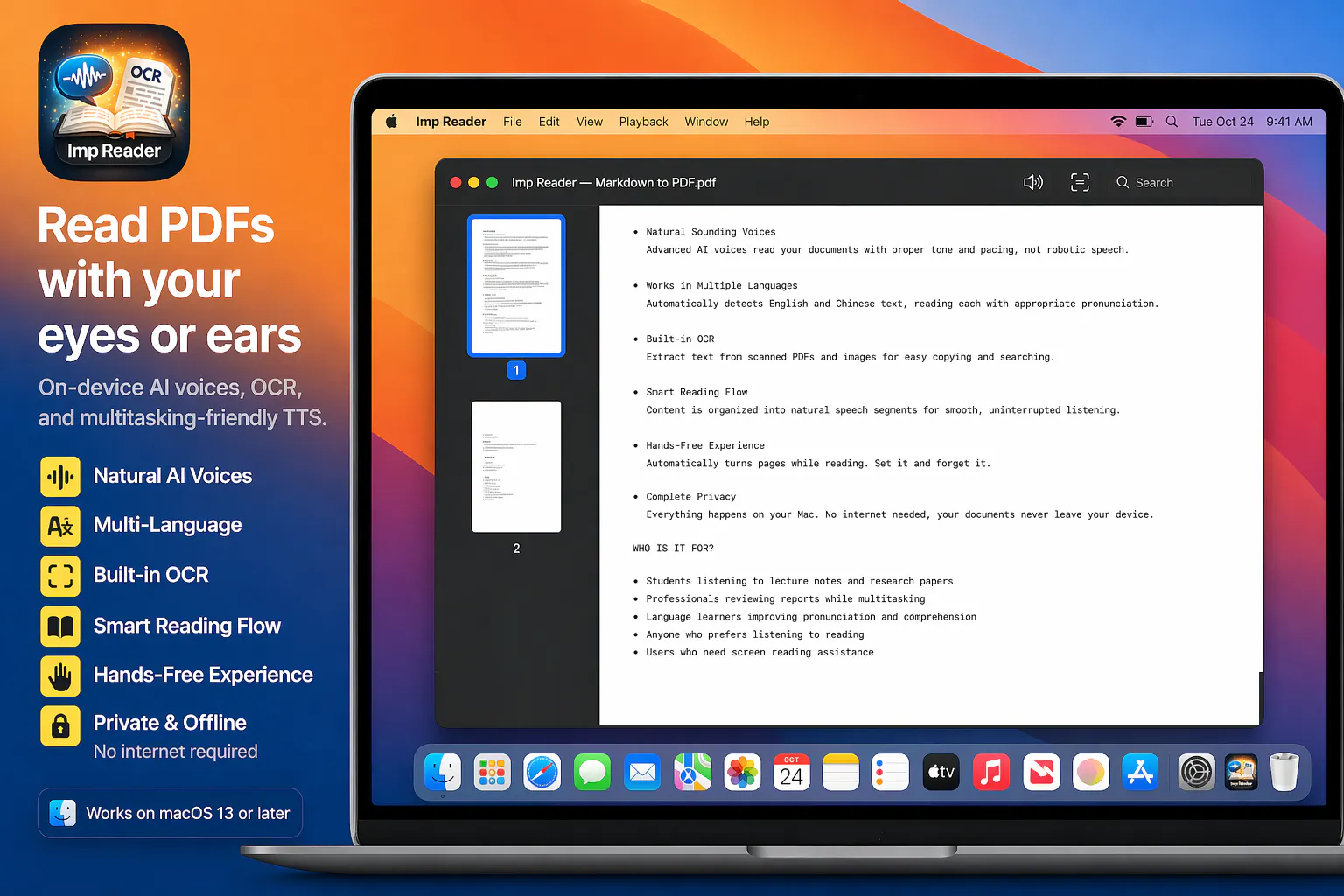
Task: Open the Notes app in the Dock
Action: [841, 772]
